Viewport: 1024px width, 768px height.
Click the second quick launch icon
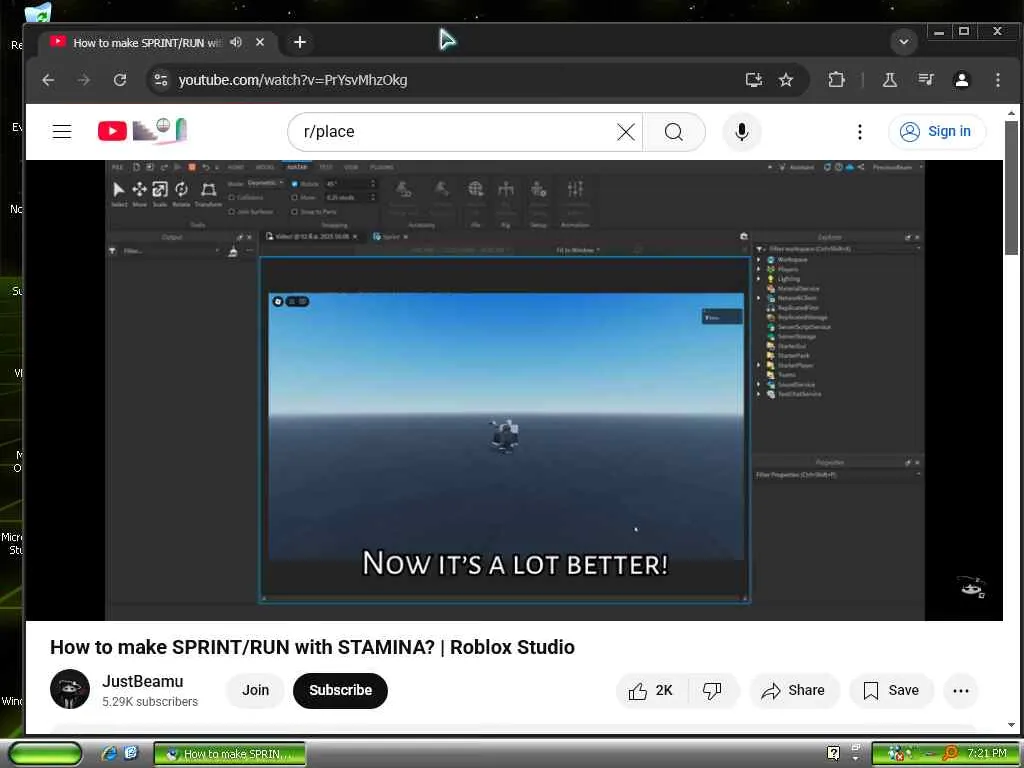click(131, 753)
